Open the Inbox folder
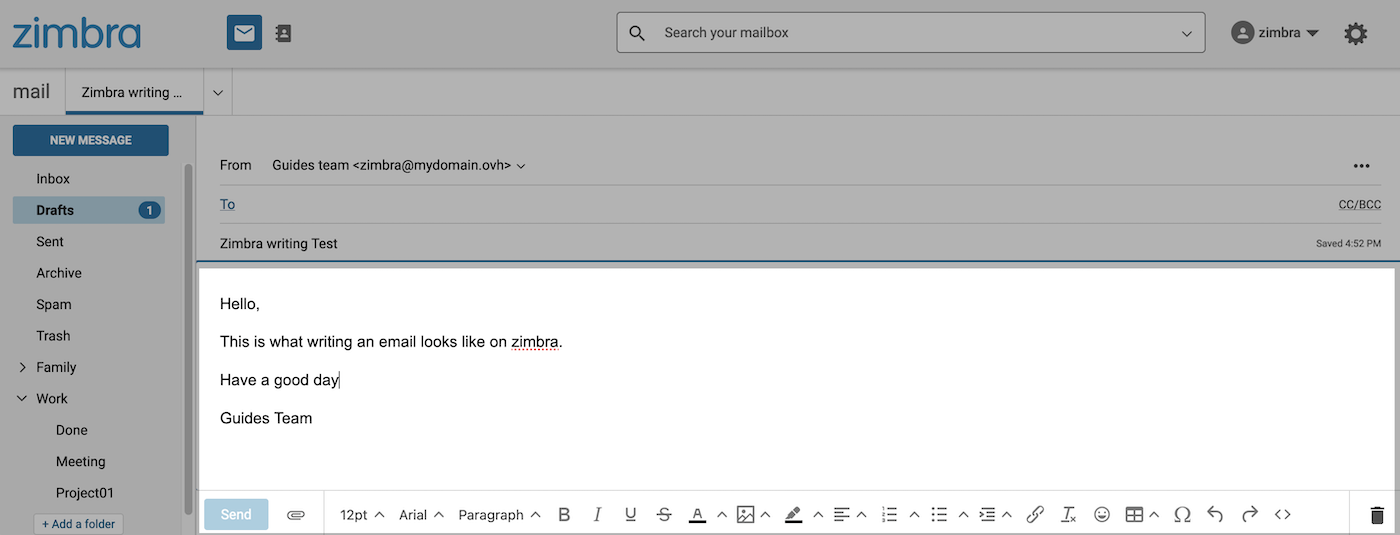Screen dimensions: 1400x535 (x=53, y=179)
